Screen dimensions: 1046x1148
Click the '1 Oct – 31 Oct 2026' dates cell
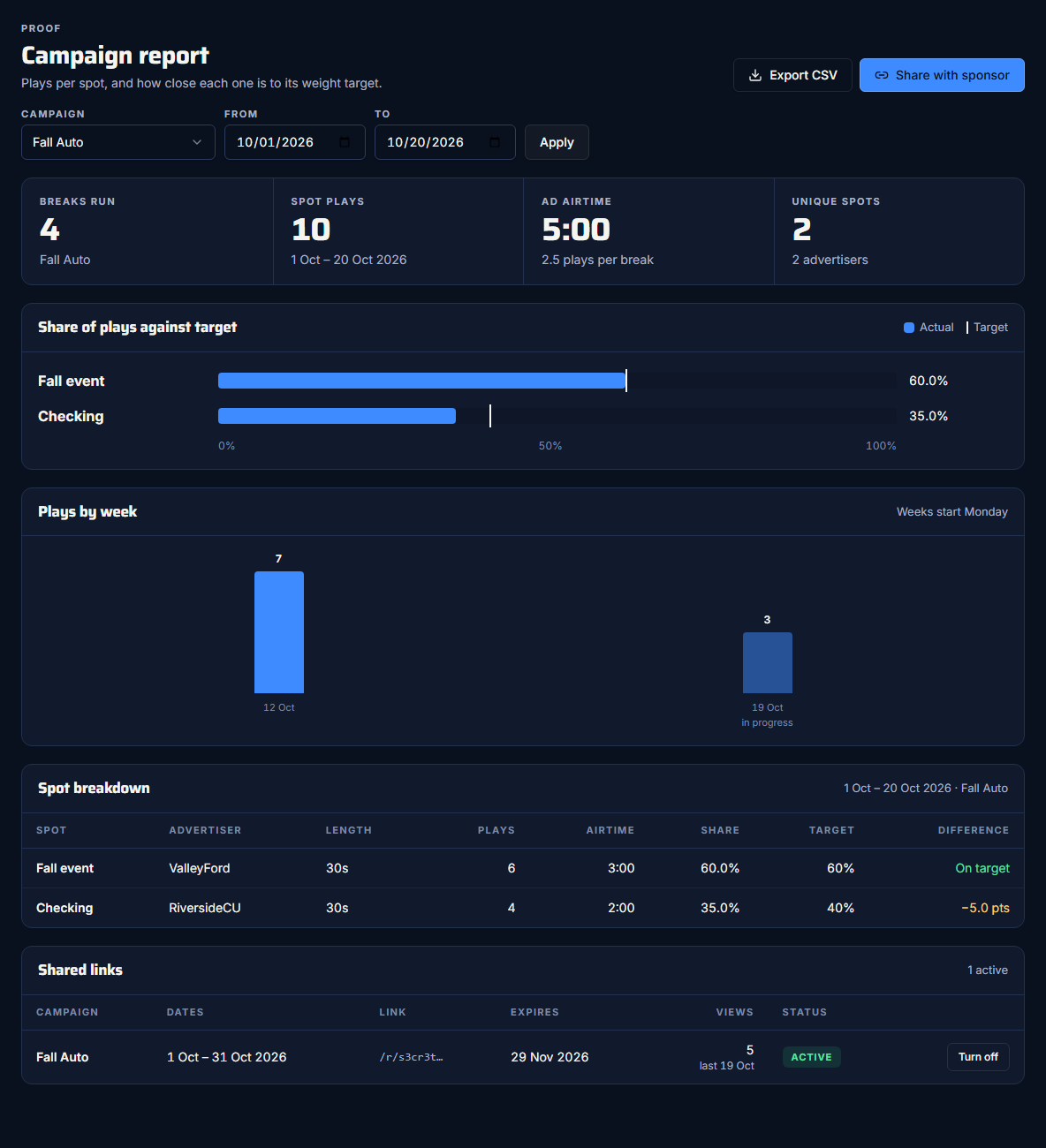pos(227,1057)
